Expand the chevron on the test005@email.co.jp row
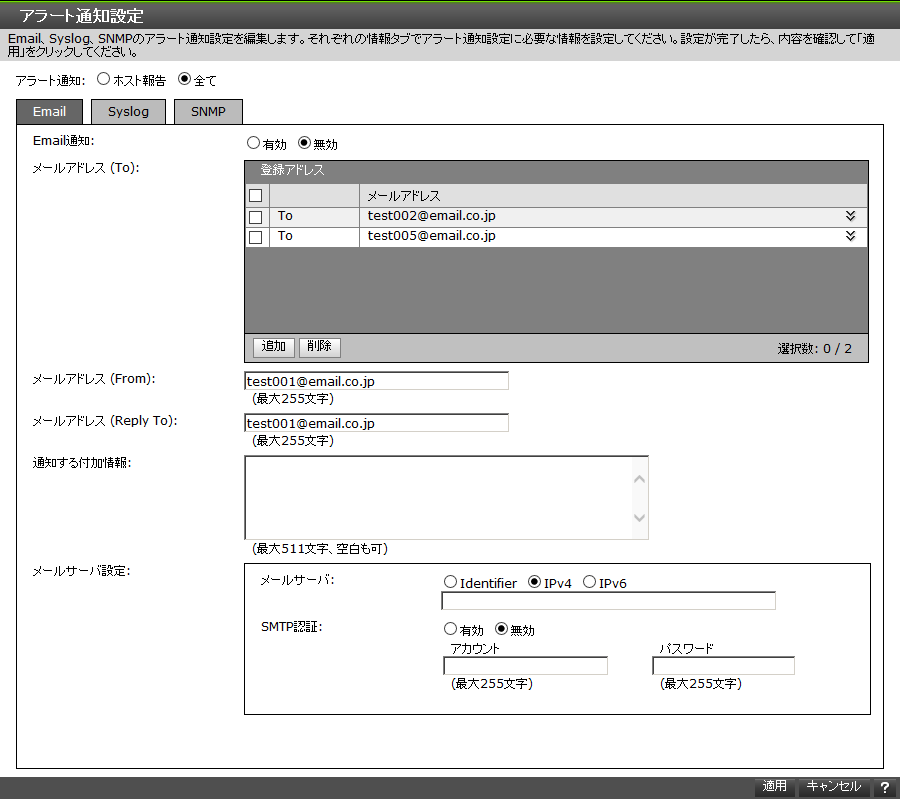Screen dimensions: 900x799 pos(850,236)
